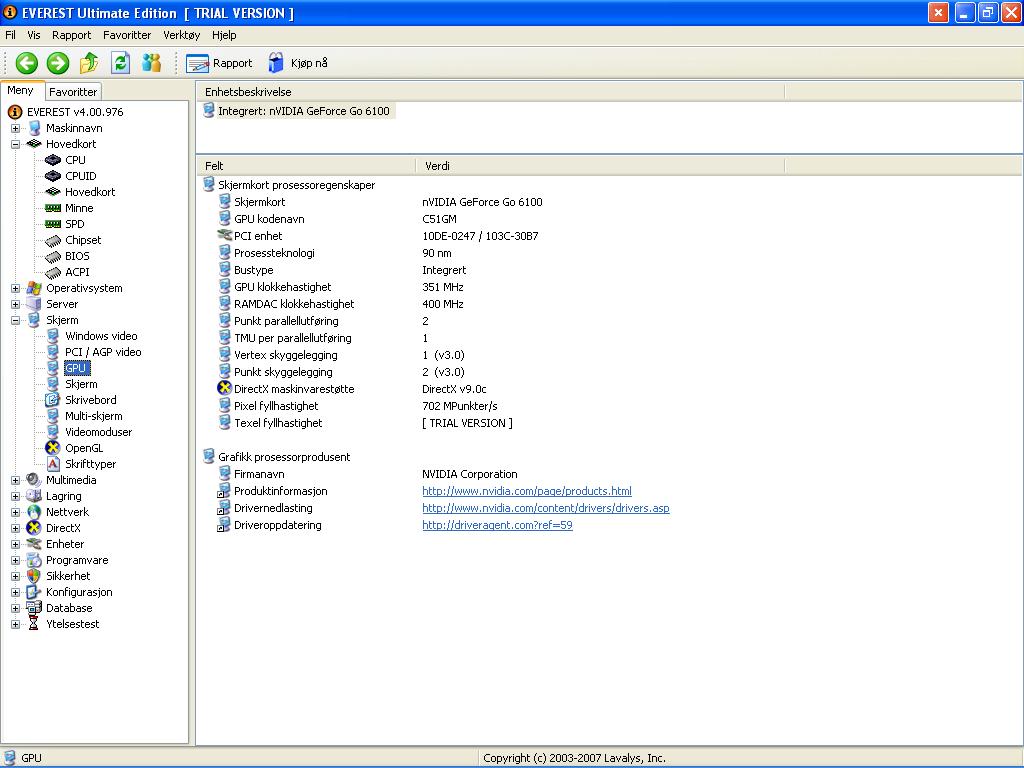This screenshot has height=768, width=1024.
Task: Open the Rapport menu
Action: (72, 35)
